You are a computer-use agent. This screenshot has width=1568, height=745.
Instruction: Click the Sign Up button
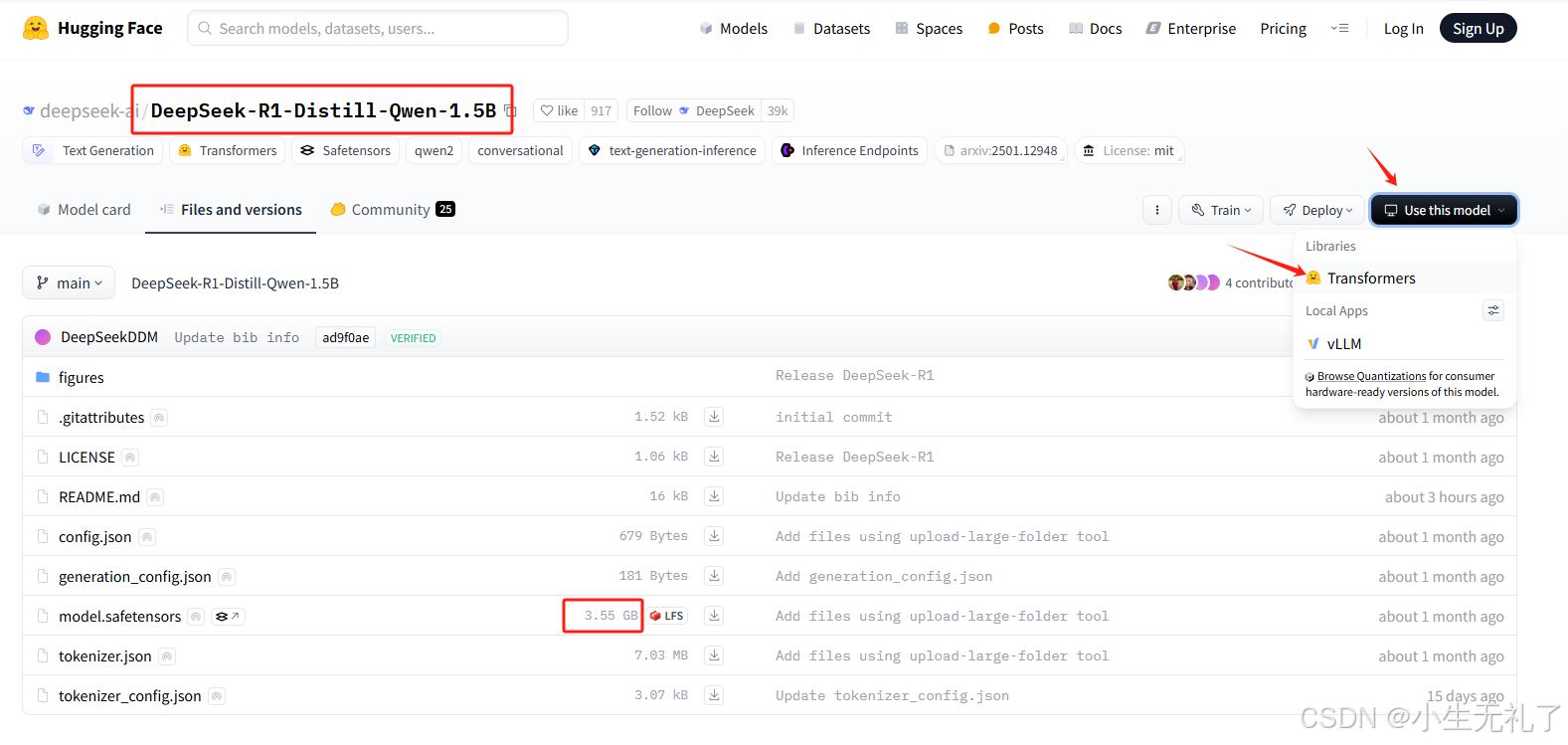pos(1478,28)
